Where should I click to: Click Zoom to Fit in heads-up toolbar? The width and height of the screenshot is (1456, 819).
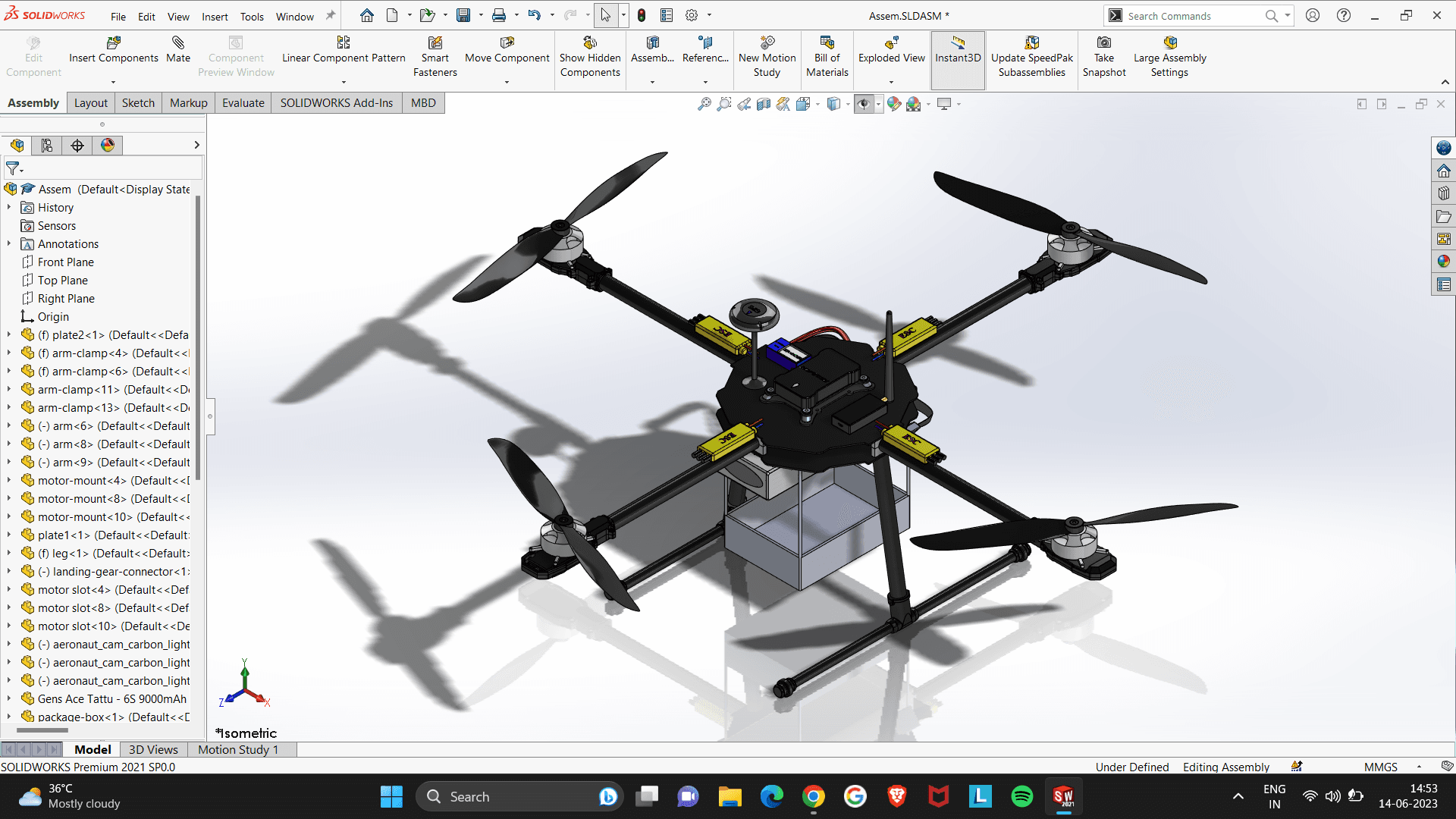pos(704,104)
